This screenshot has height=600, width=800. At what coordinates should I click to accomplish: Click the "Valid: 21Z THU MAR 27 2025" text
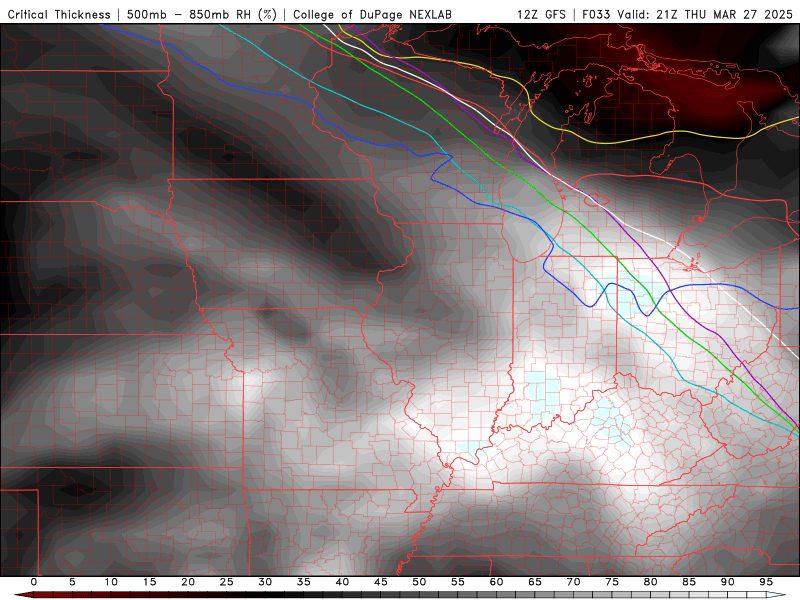705,15
